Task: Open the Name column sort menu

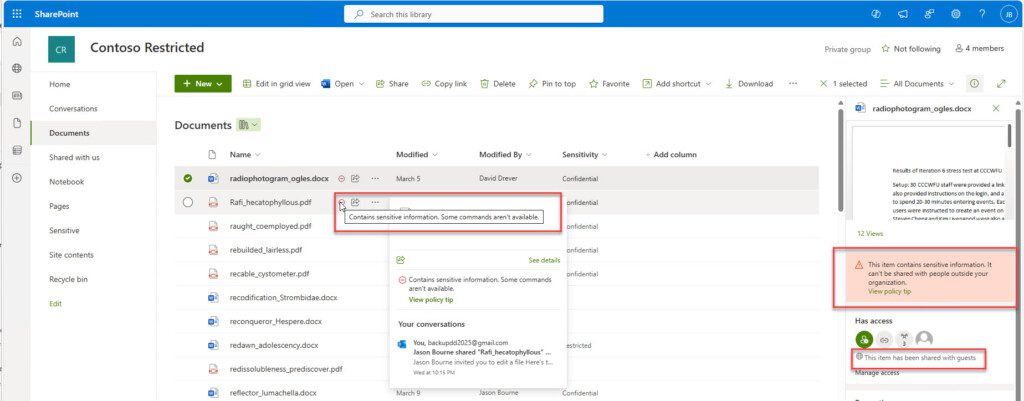Action: coord(245,155)
